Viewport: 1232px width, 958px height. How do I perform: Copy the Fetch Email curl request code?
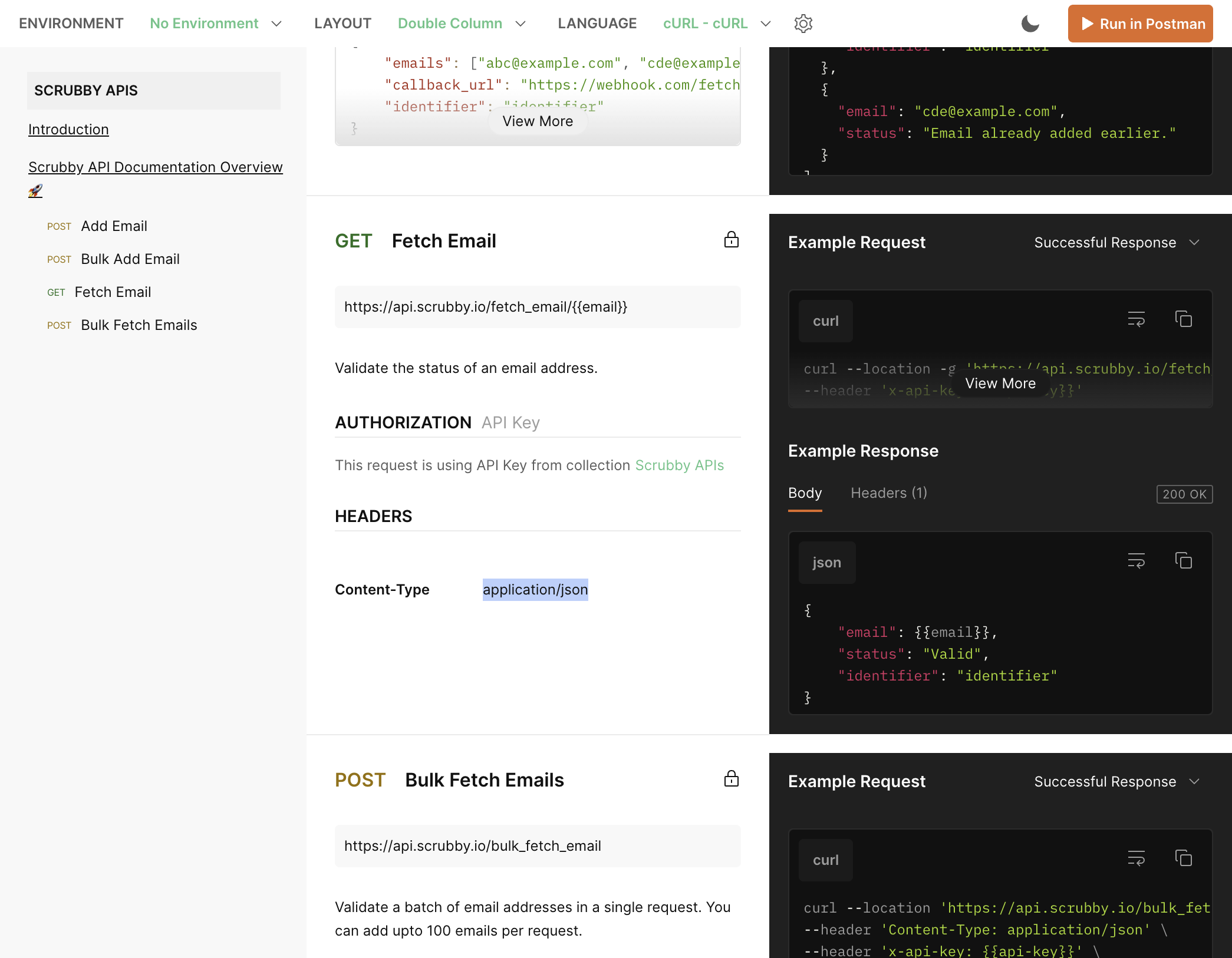pos(1183,319)
